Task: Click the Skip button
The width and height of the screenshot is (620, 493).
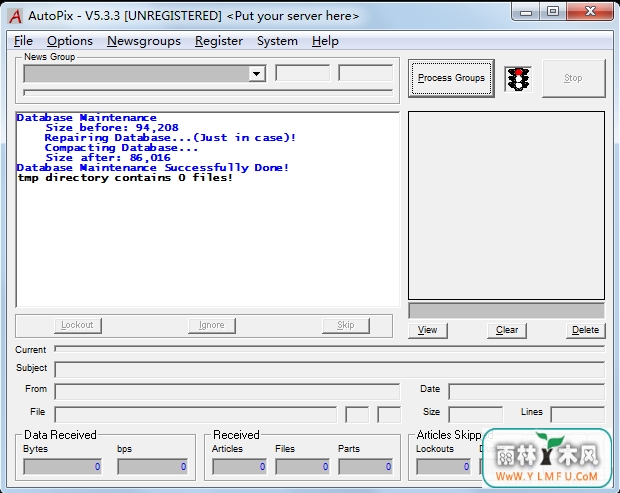Action: tap(346, 325)
